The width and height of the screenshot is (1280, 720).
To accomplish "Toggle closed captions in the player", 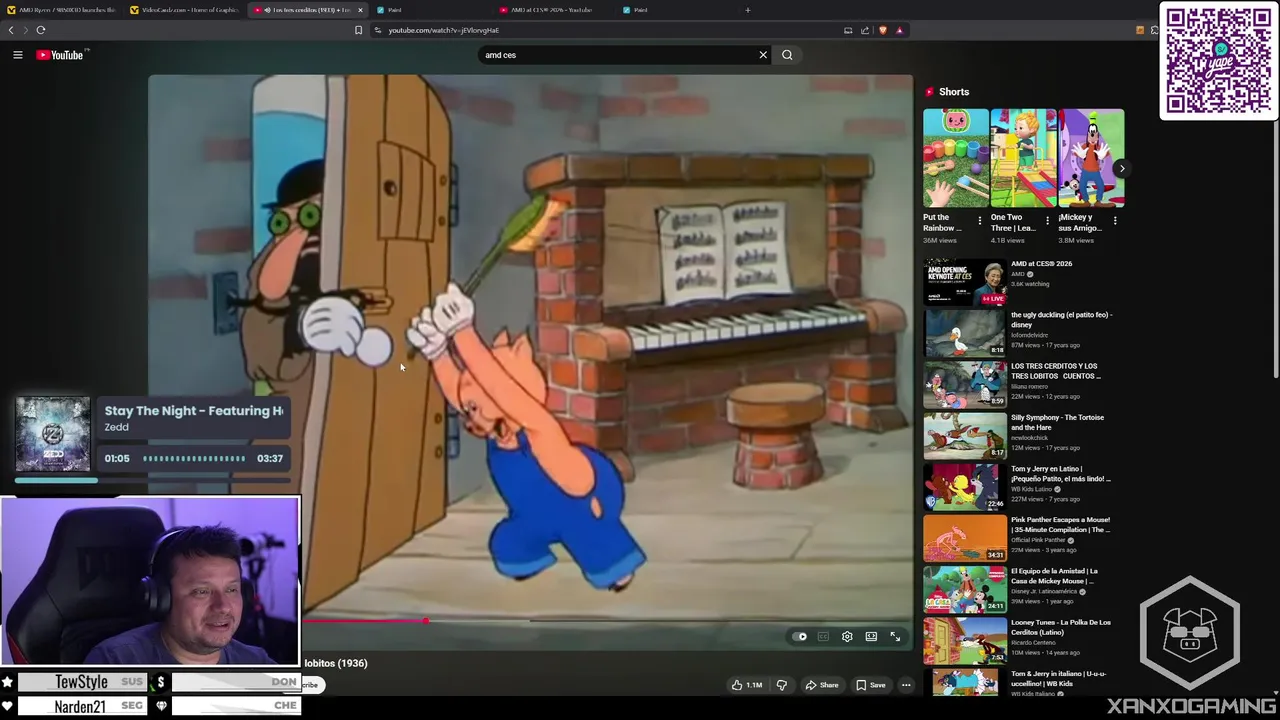I will (823, 637).
